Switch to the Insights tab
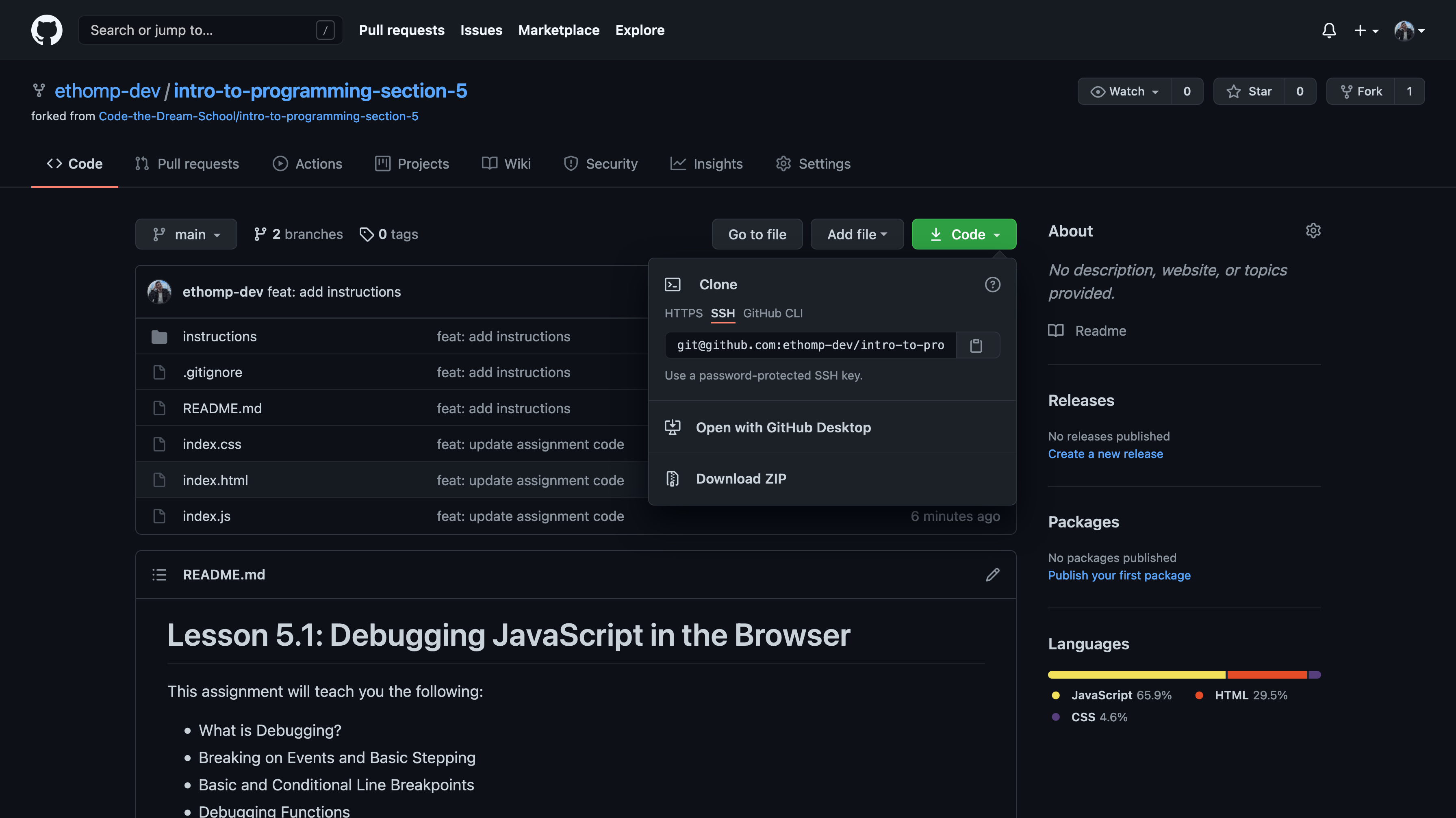The width and height of the screenshot is (1456, 818). click(707, 163)
